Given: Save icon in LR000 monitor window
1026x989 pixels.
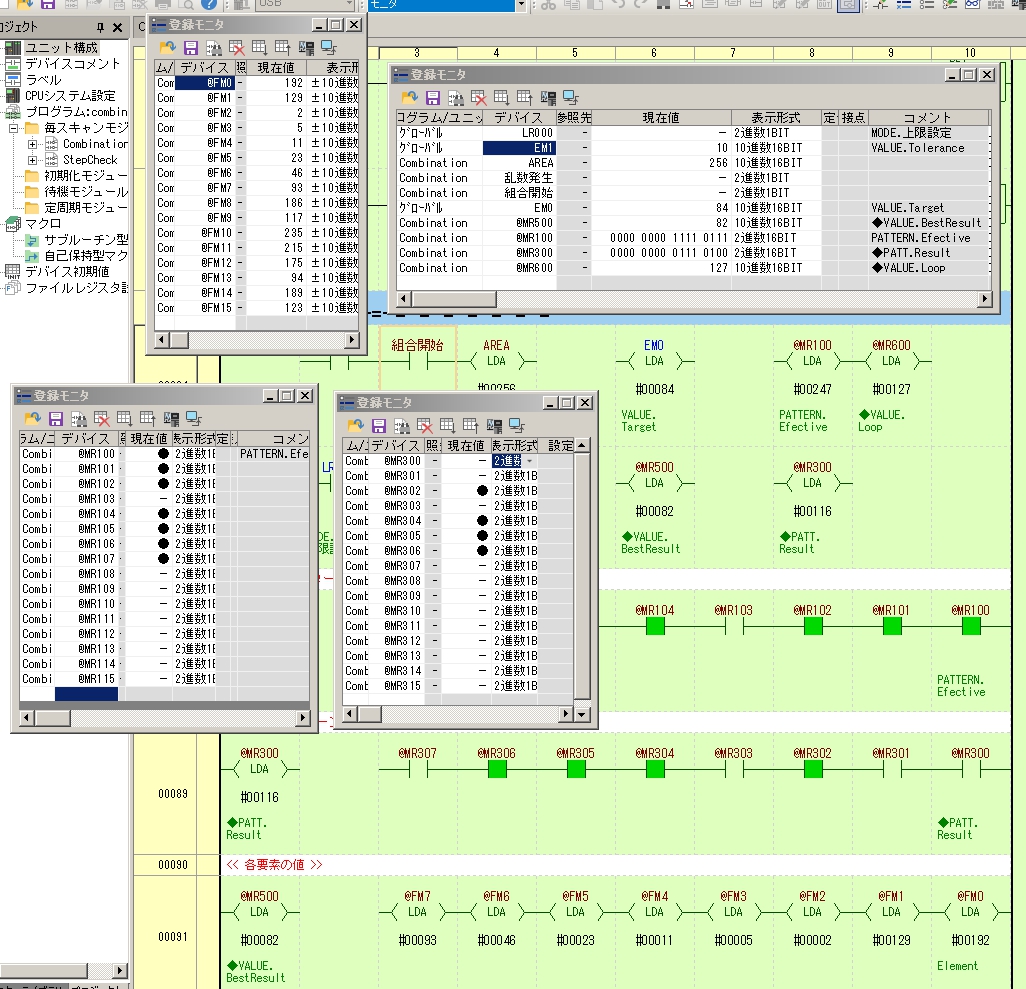Looking at the screenshot, I should tap(433, 98).
